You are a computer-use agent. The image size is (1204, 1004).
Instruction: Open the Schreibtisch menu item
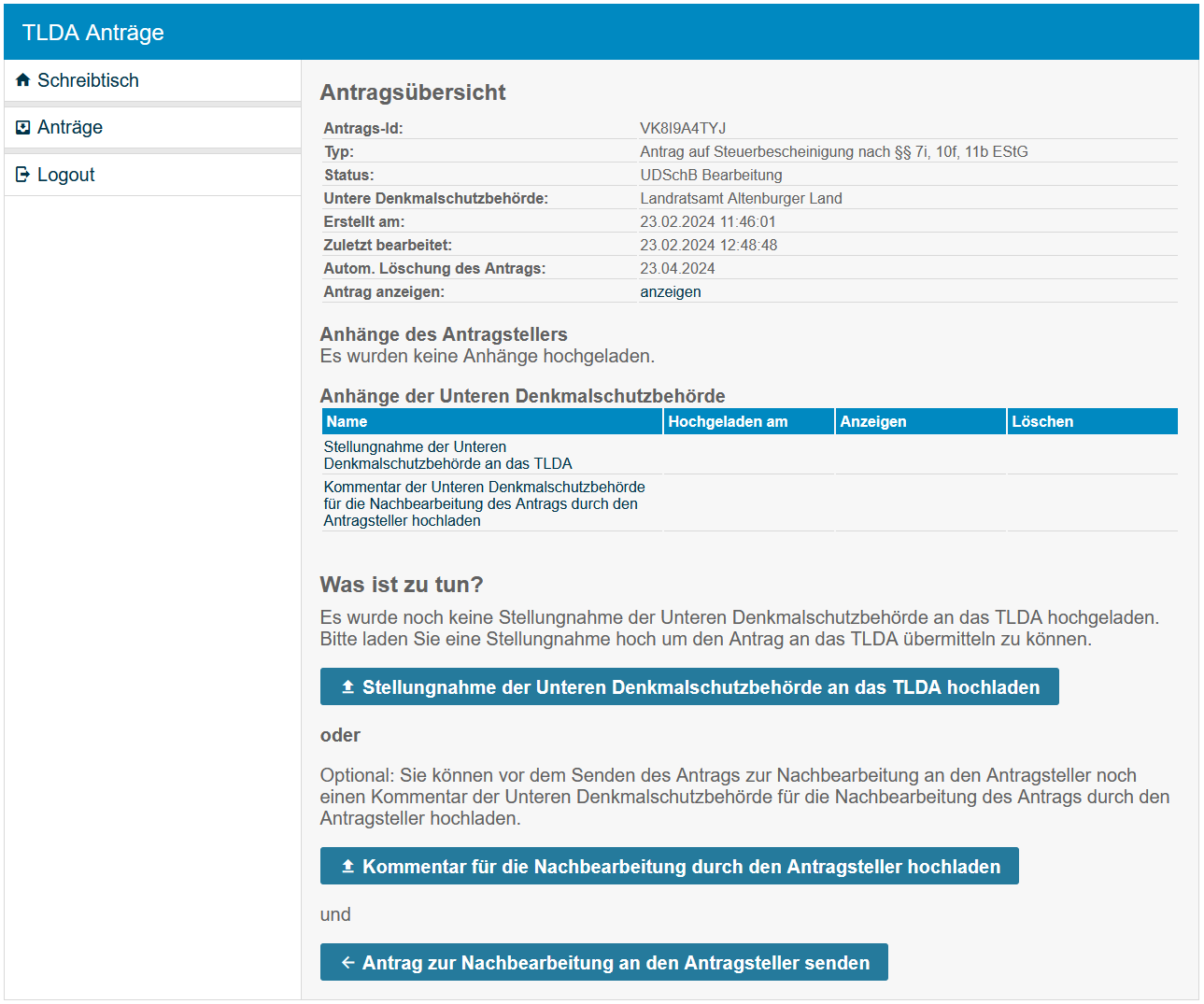pyautogui.click(x=88, y=80)
